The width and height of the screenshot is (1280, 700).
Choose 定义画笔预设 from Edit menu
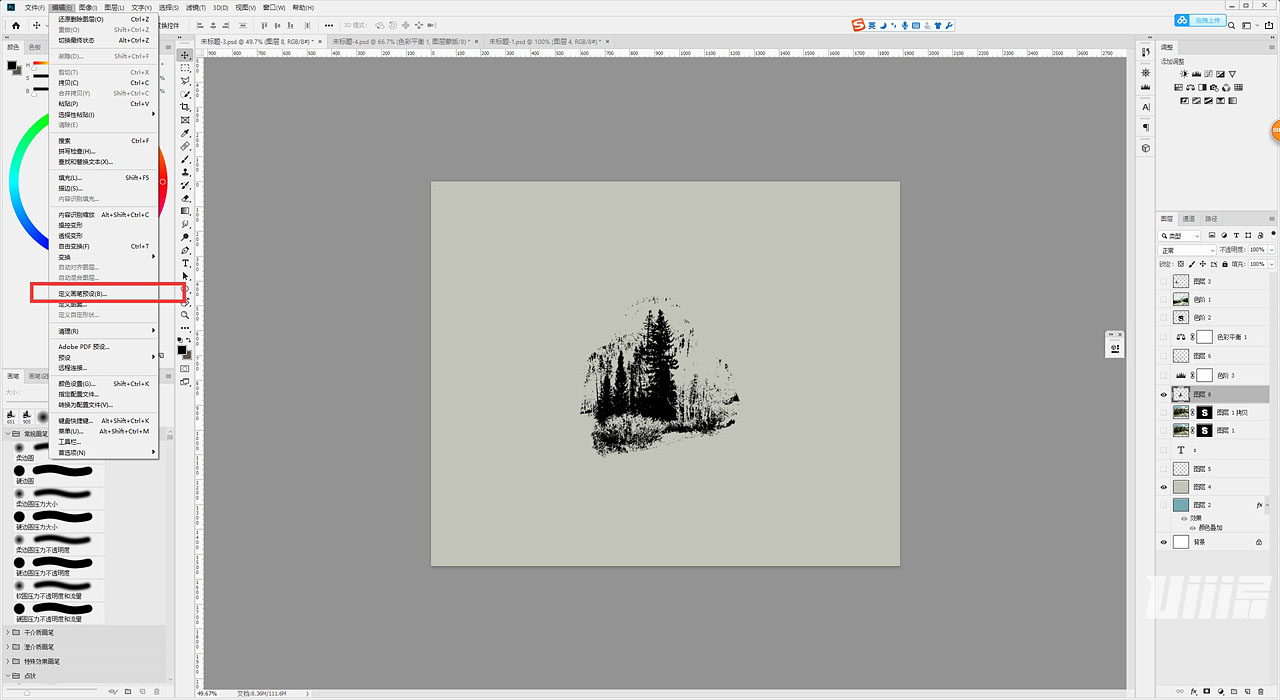click(x=82, y=293)
